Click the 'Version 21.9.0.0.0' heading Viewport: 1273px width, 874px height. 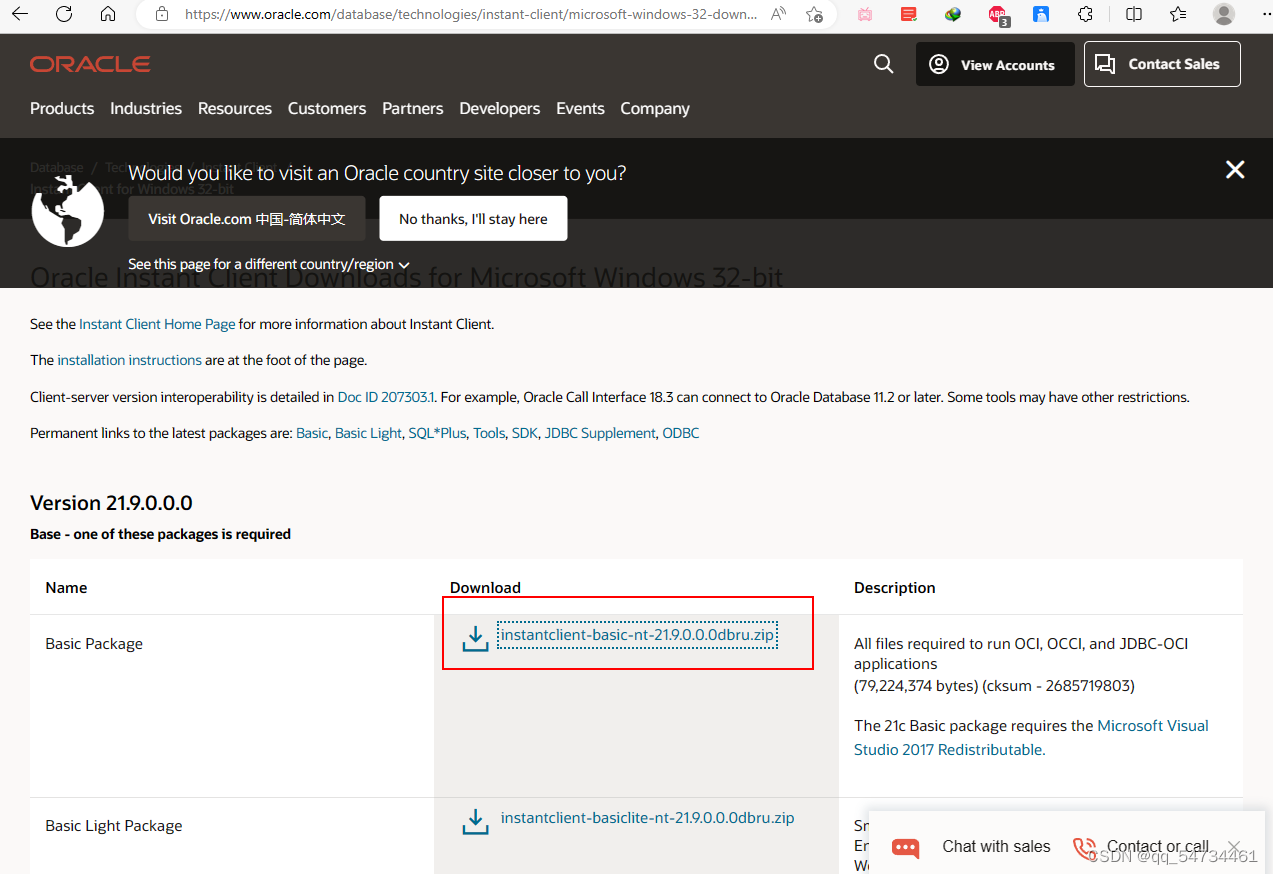coord(111,502)
